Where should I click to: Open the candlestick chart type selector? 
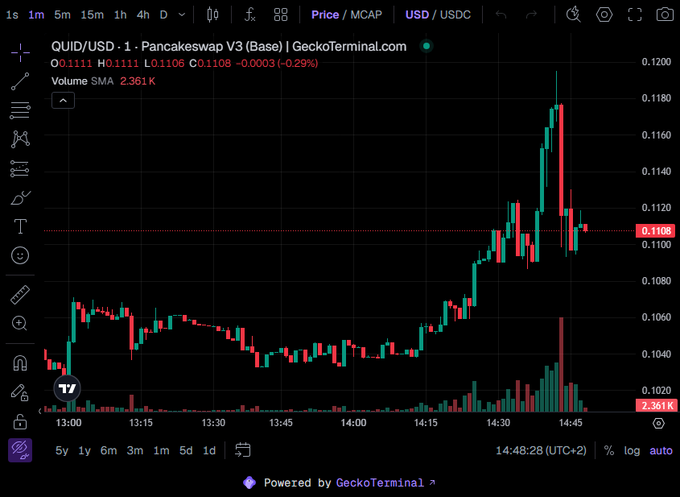212,15
